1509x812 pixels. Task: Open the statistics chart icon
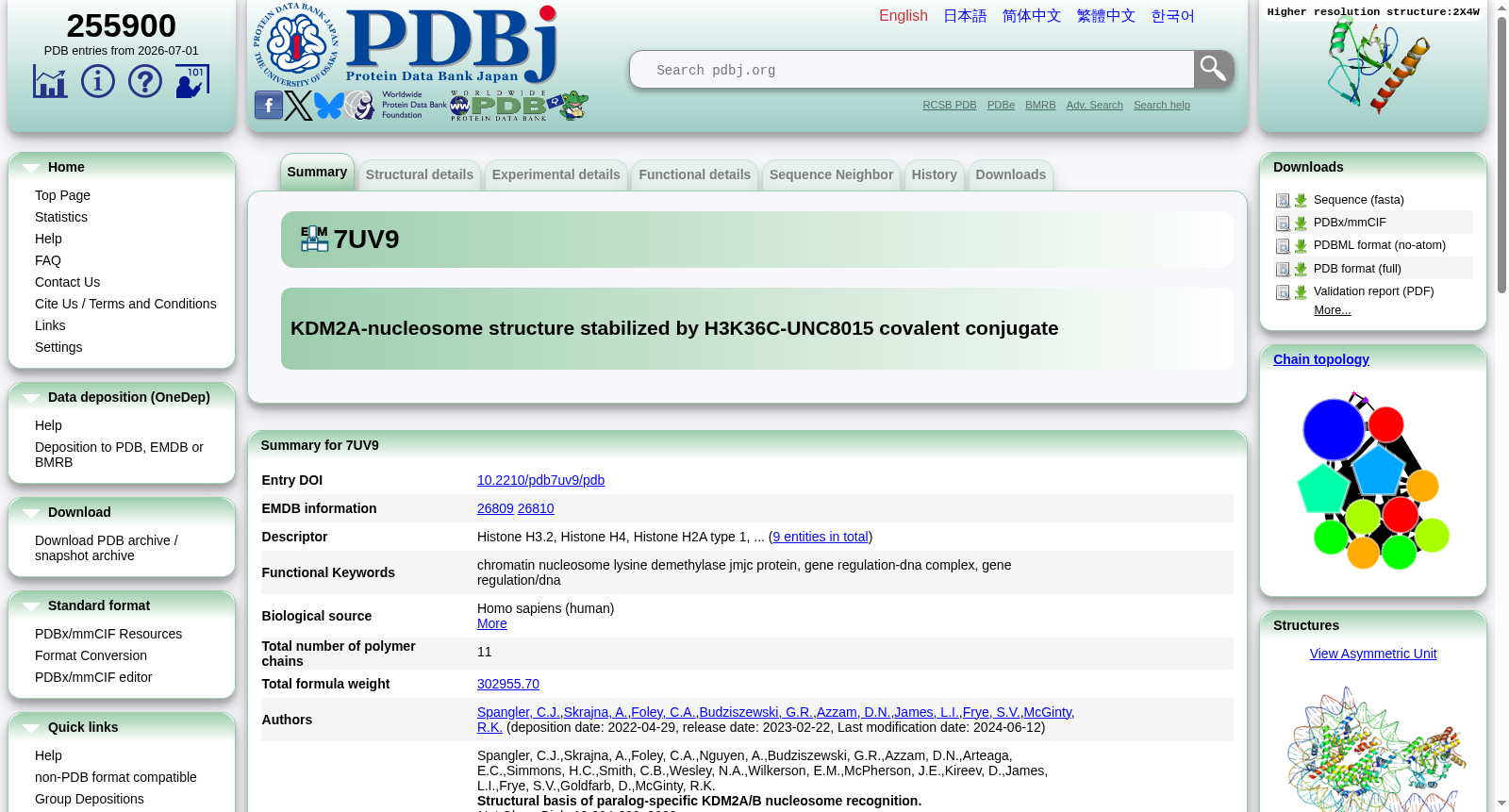coord(50,81)
